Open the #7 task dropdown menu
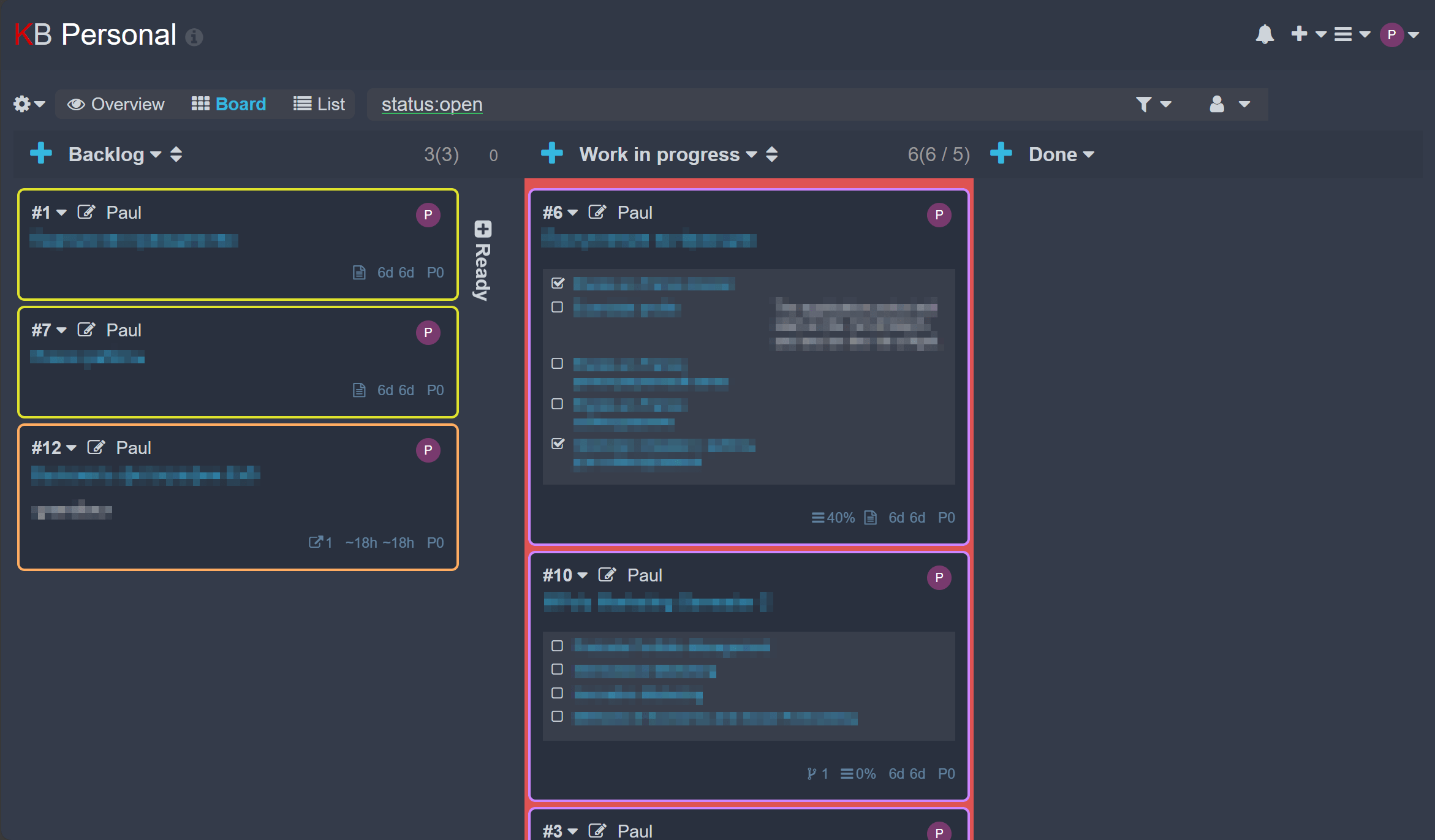Viewport: 1435px width, 840px height. [x=49, y=330]
